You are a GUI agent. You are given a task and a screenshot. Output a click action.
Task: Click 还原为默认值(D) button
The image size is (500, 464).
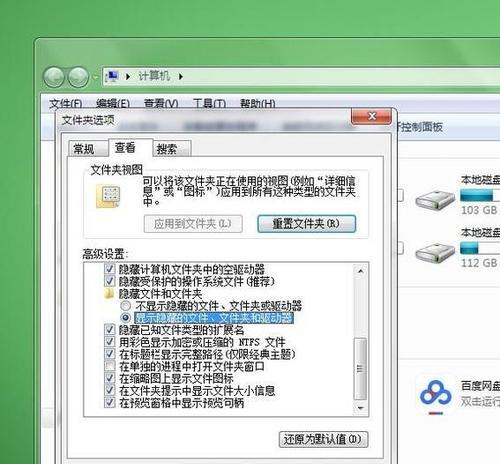323,439
